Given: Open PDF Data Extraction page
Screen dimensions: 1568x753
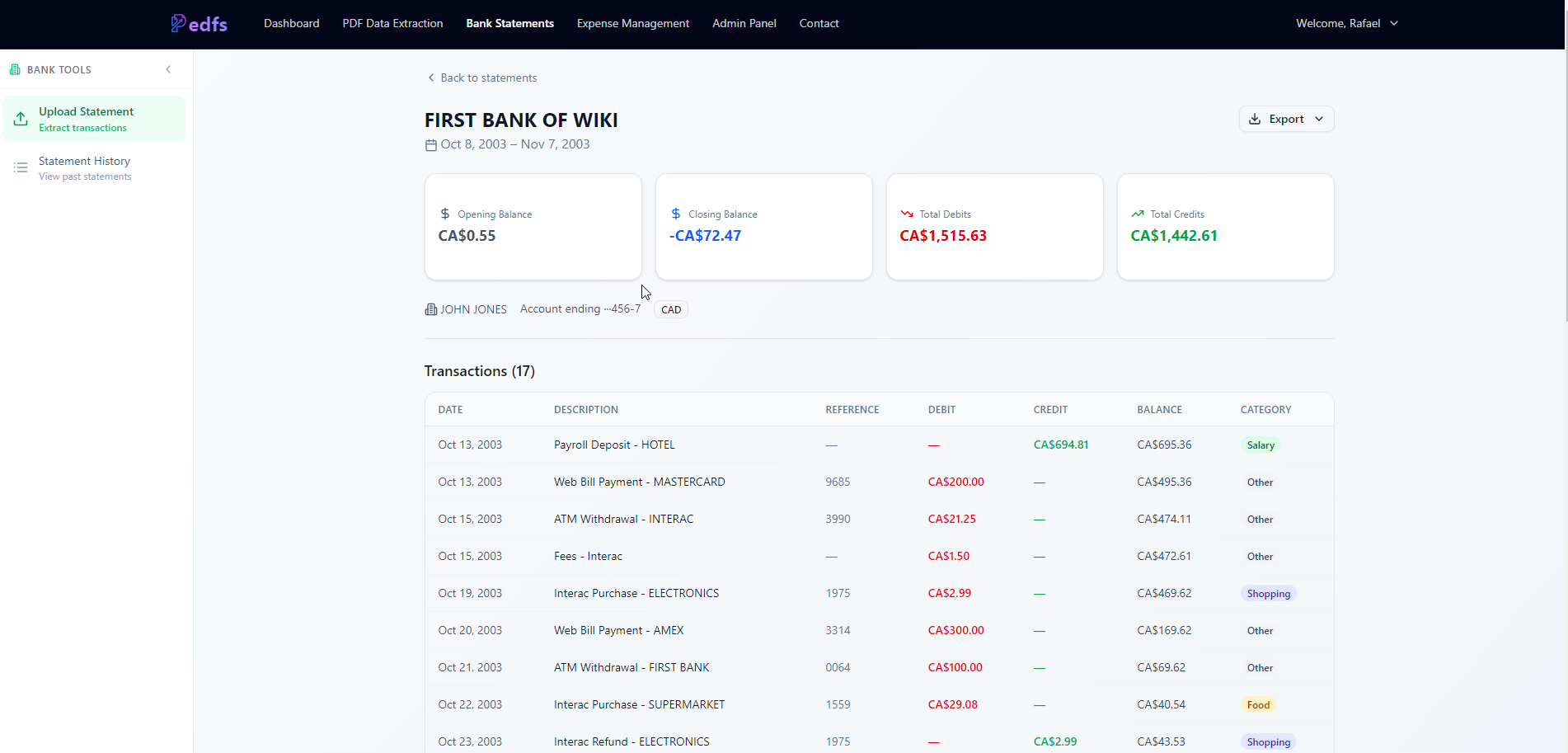Looking at the screenshot, I should [x=392, y=23].
